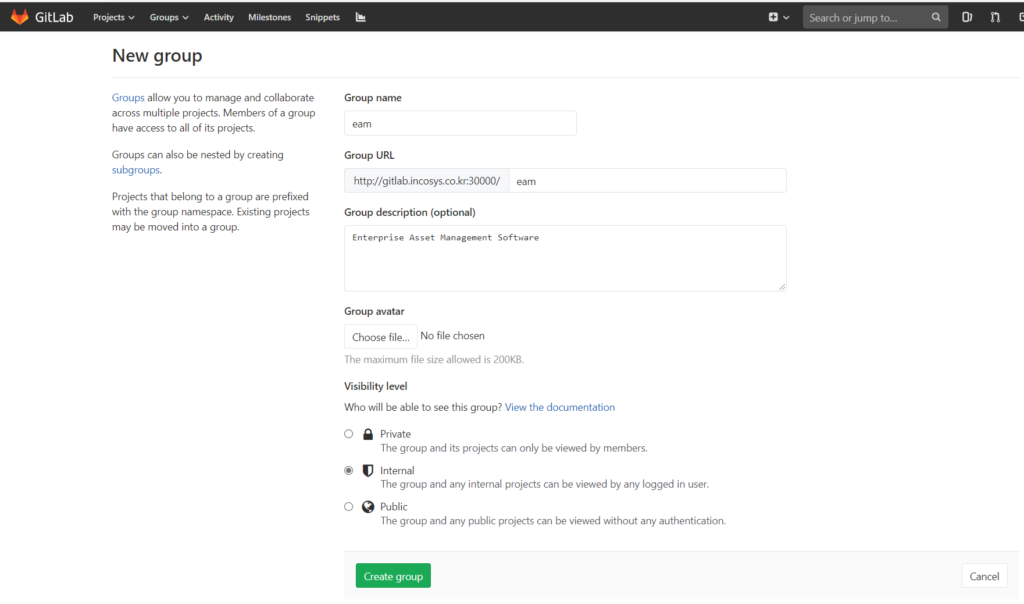Focus the Group description text area
This screenshot has width=1024, height=604.
pos(565,258)
